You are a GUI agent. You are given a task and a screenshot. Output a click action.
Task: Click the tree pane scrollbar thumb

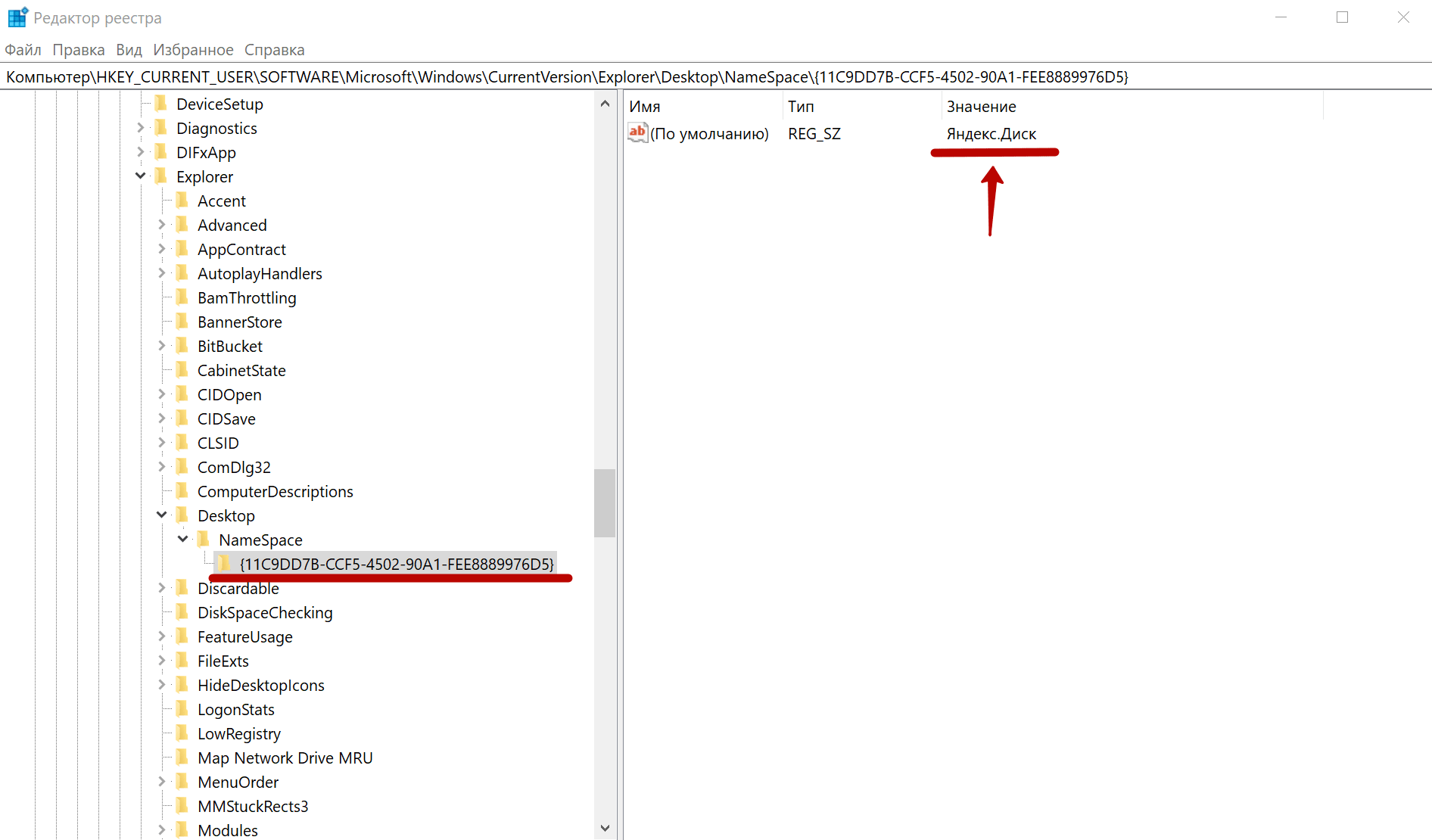(605, 503)
